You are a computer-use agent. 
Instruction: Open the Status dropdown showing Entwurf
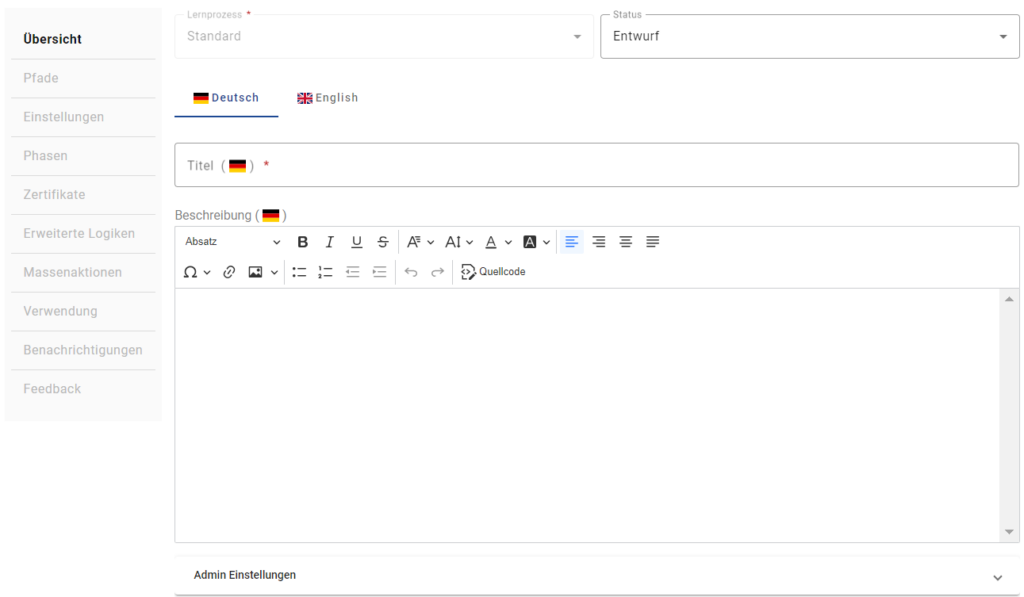pos(810,37)
